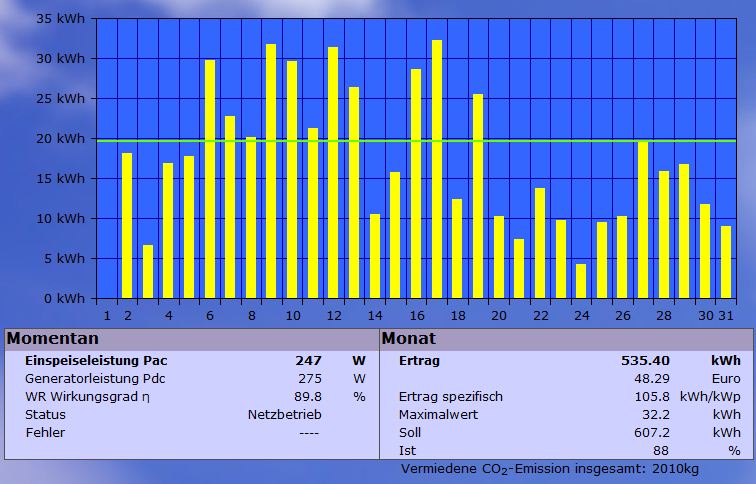This screenshot has width=756, height=484.
Task: Click x-axis day label 30
Action: click(706, 316)
